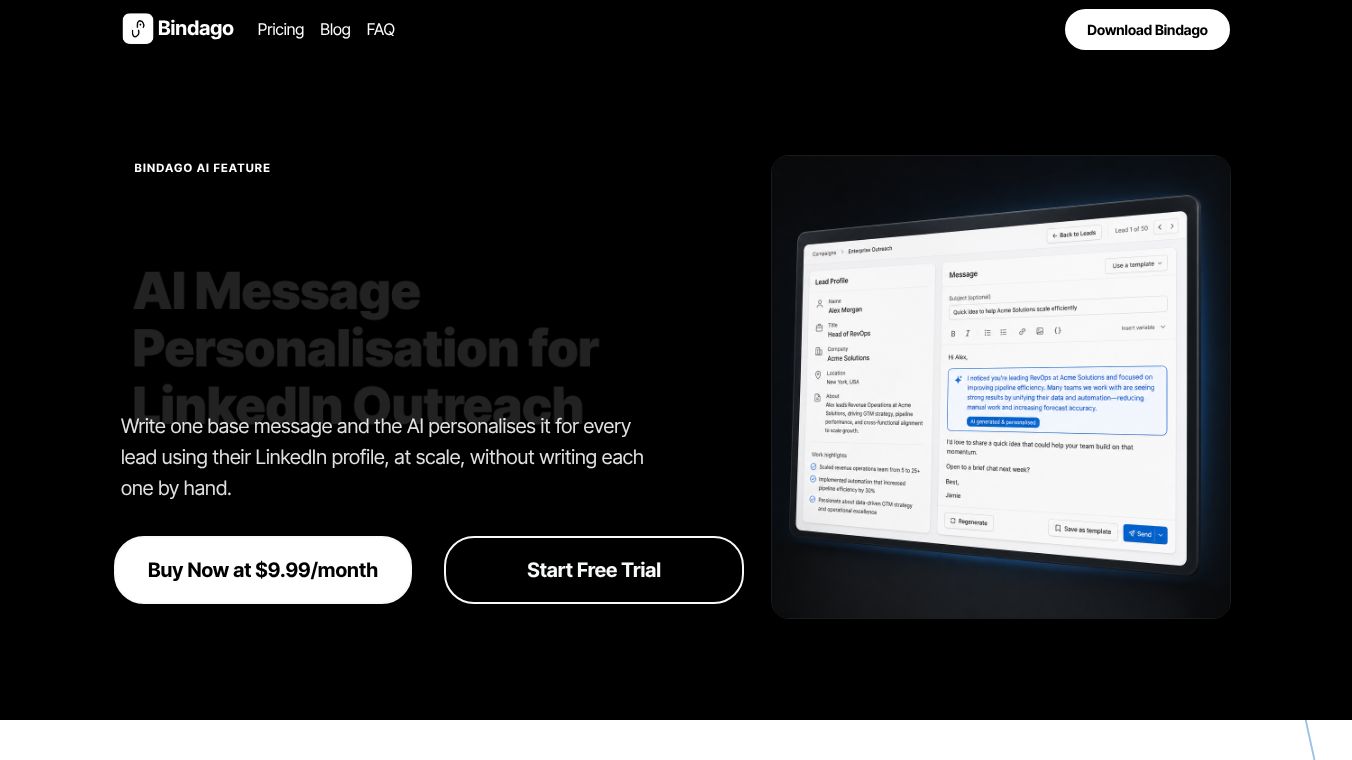The height and width of the screenshot is (760, 1352).
Task: Toggle the check beside "Implemented automation that increased"
Action: pyautogui.click(x=813, y=480)
